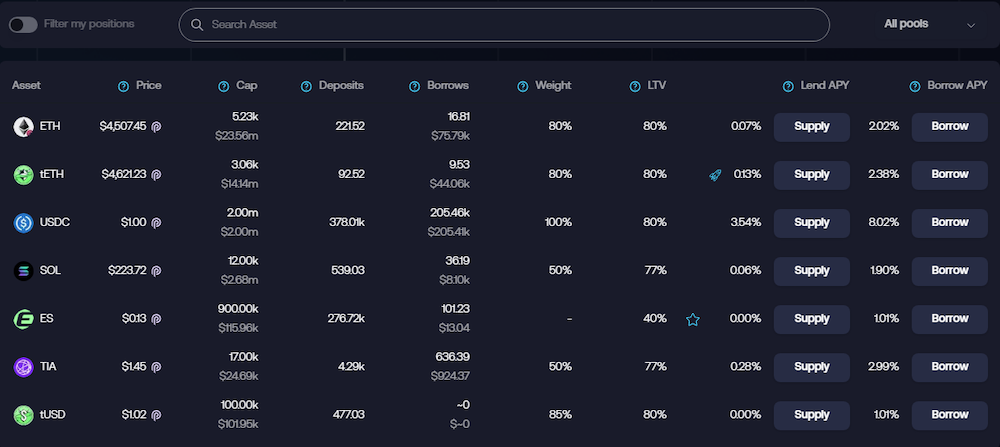Open the All pools dropdown
This screenshot has width=1000, height=447.
click(929, 24)
